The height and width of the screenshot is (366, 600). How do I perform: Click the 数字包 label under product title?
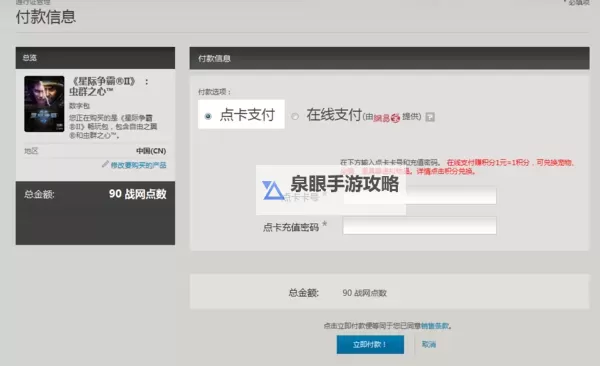79,106
